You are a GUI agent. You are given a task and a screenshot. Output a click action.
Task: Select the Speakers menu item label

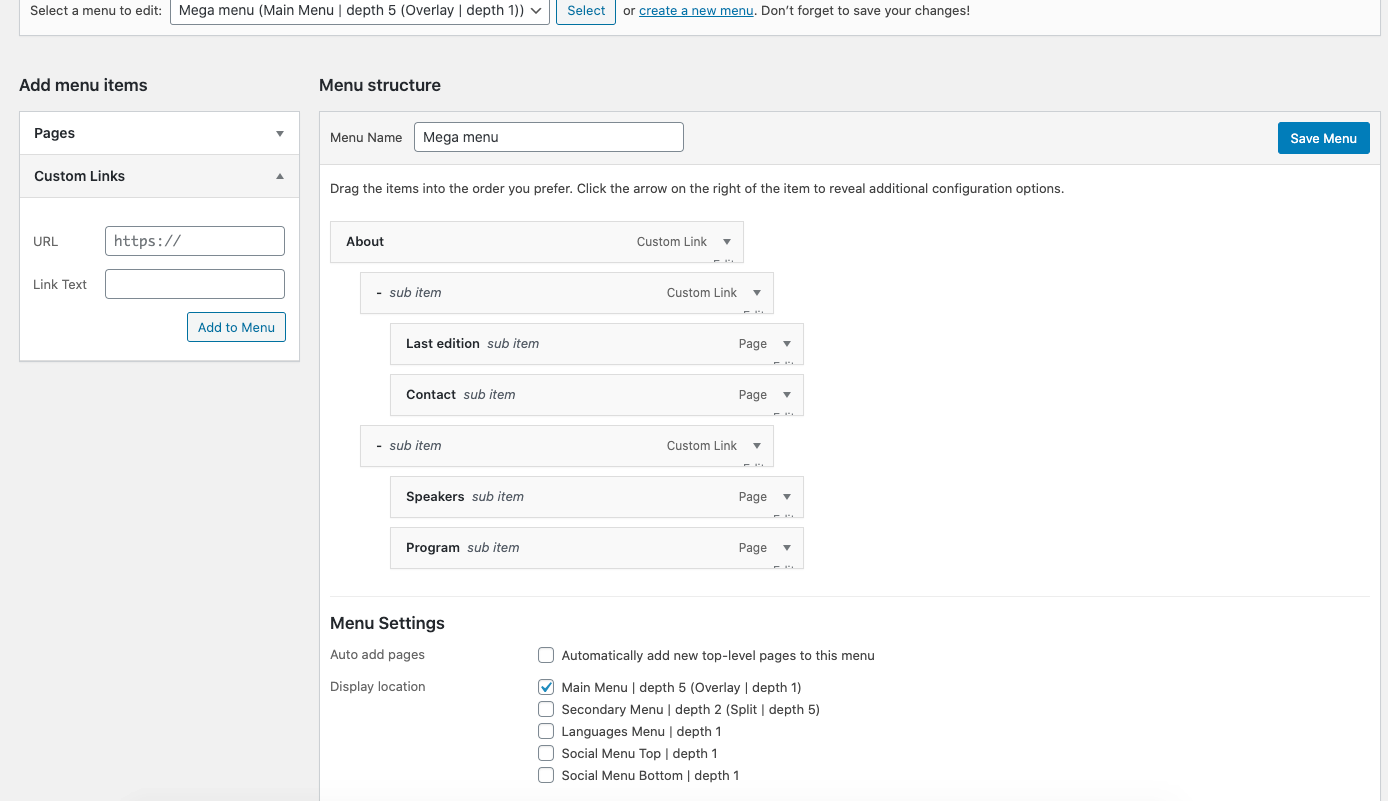coord(435,497)
